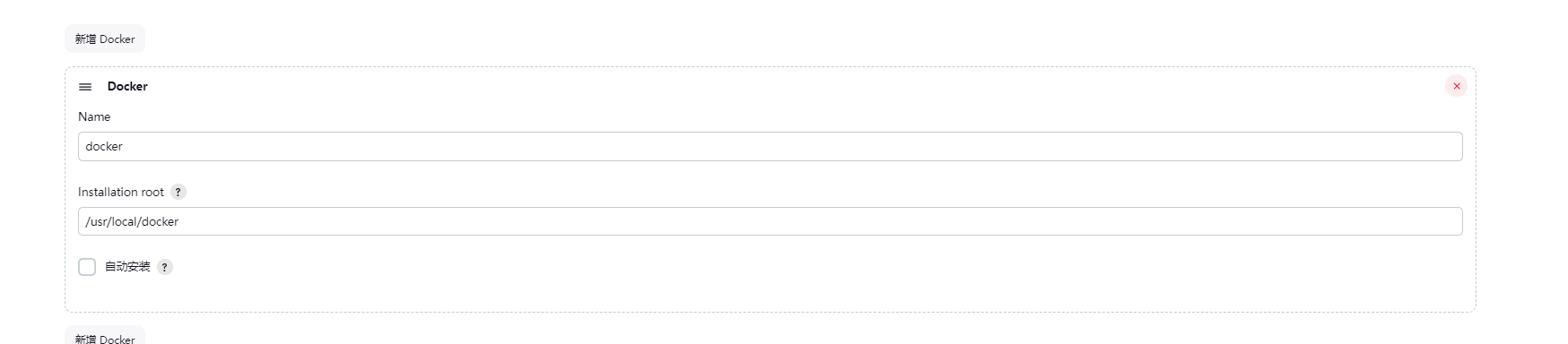Click question mark beside Installation root
Screen dimensions: 1568x344
179,192
